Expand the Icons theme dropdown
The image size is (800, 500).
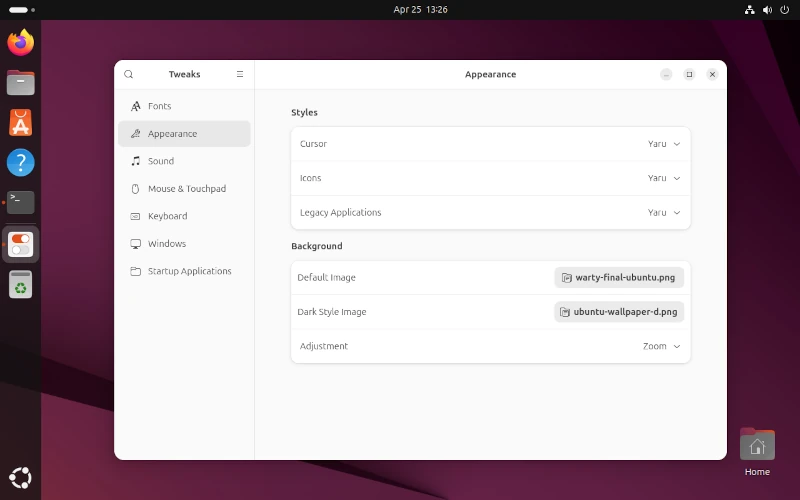[x=664, y=178]
